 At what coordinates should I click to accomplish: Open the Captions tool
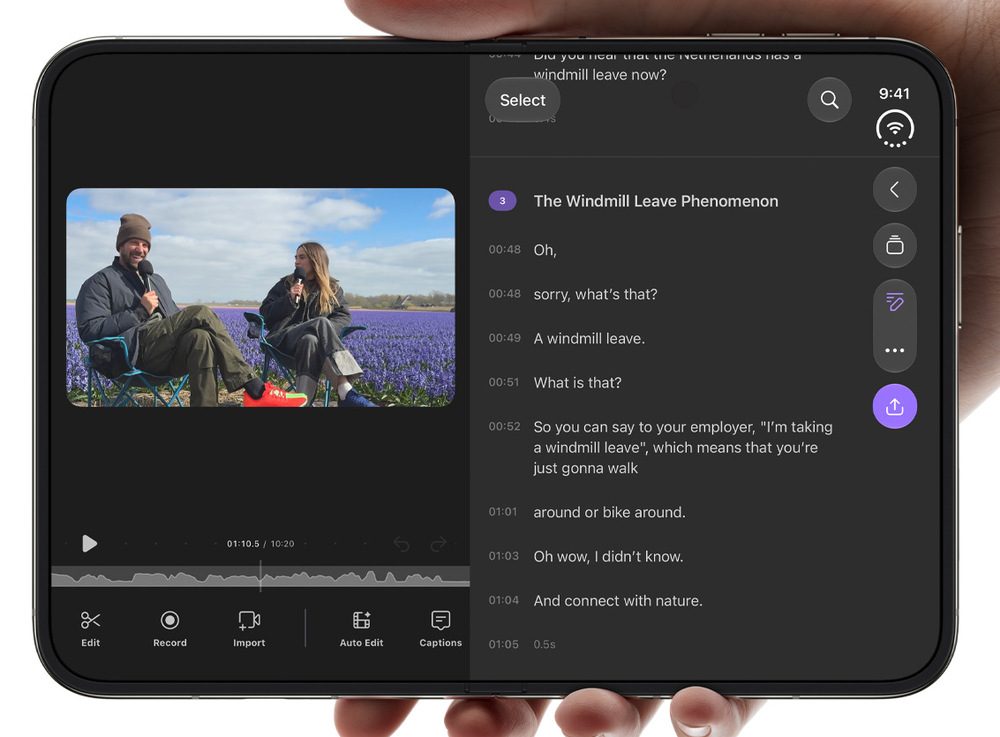tap(440, 629)
